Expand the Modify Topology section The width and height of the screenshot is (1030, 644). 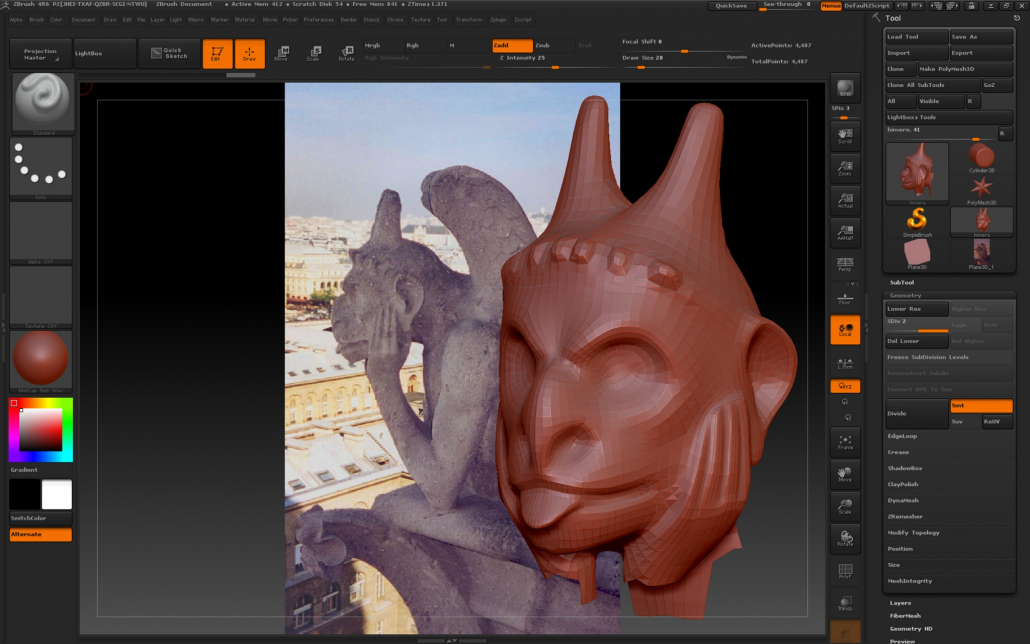(x=913, y=532)
